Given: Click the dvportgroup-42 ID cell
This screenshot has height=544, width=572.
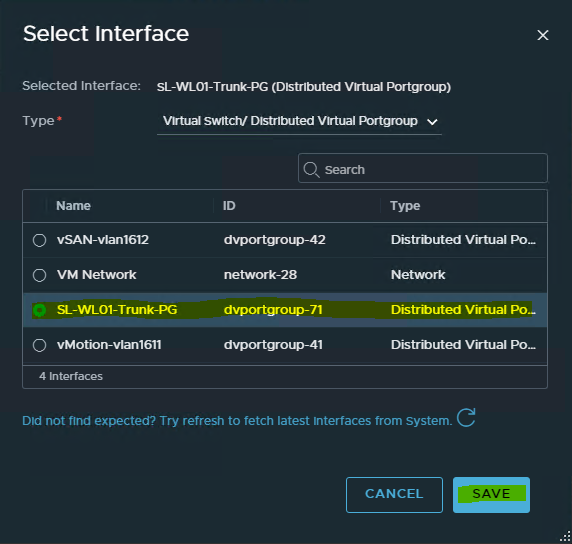Looking at the screenshot, I should point(274,240).
